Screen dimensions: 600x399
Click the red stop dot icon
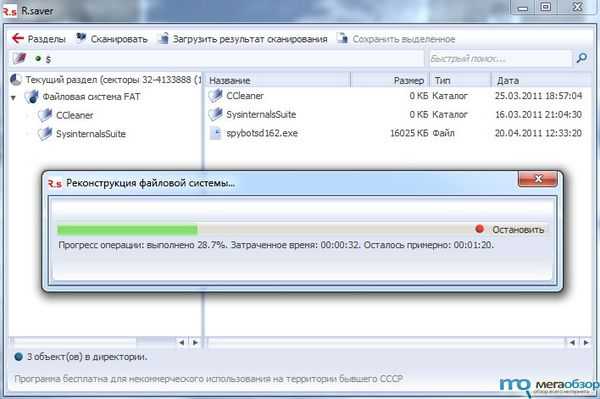[479, 229]
